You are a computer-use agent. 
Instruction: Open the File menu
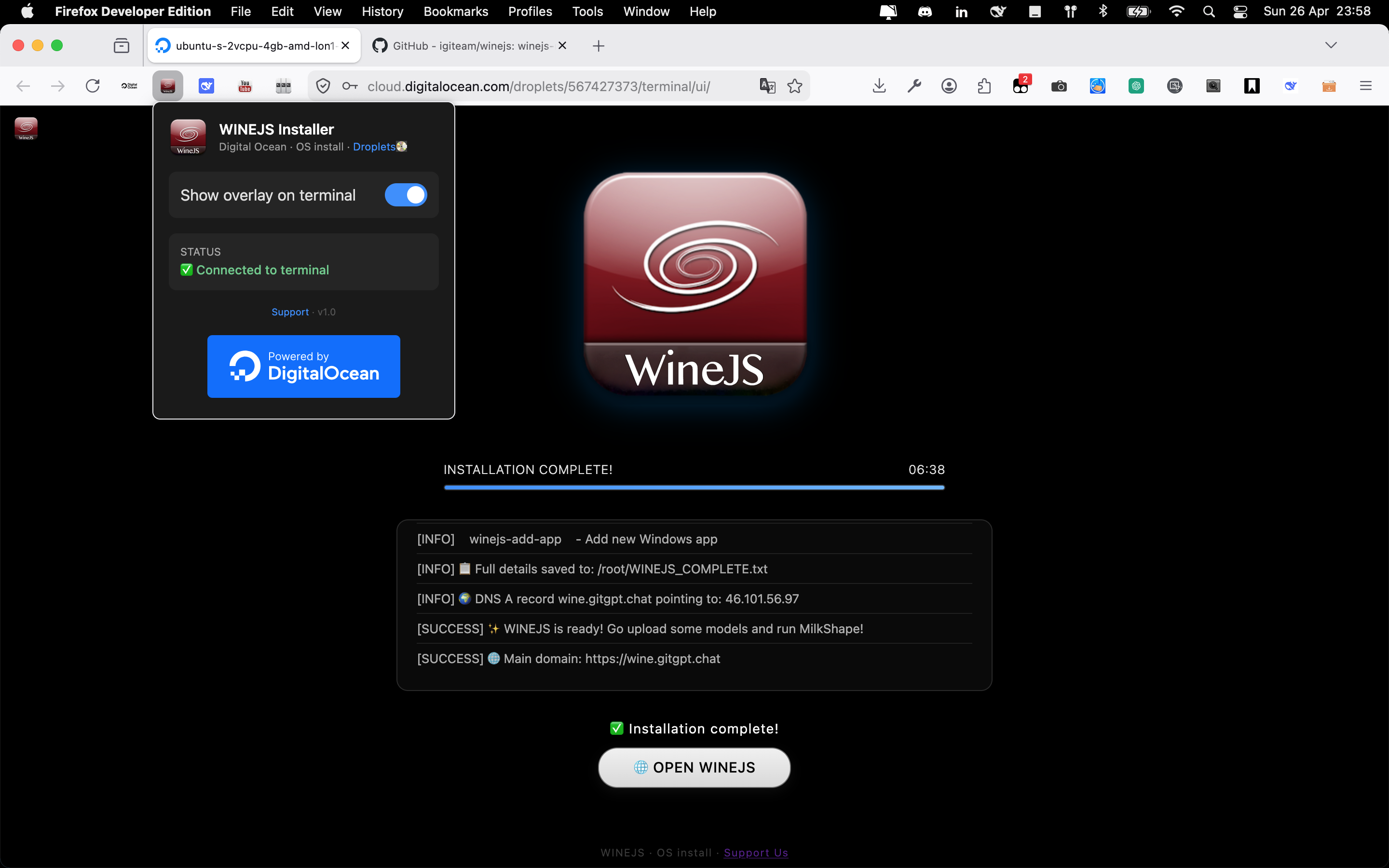coord(241,12)
